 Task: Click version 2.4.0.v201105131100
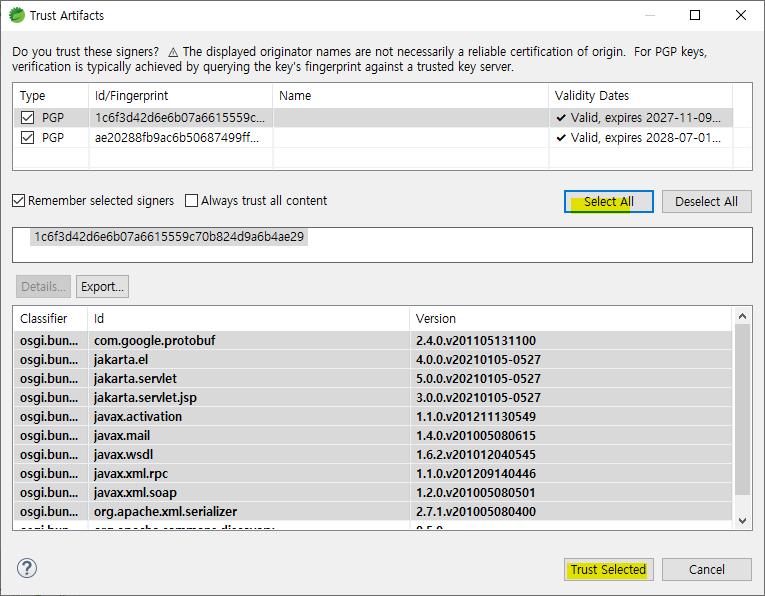(476, 340)
